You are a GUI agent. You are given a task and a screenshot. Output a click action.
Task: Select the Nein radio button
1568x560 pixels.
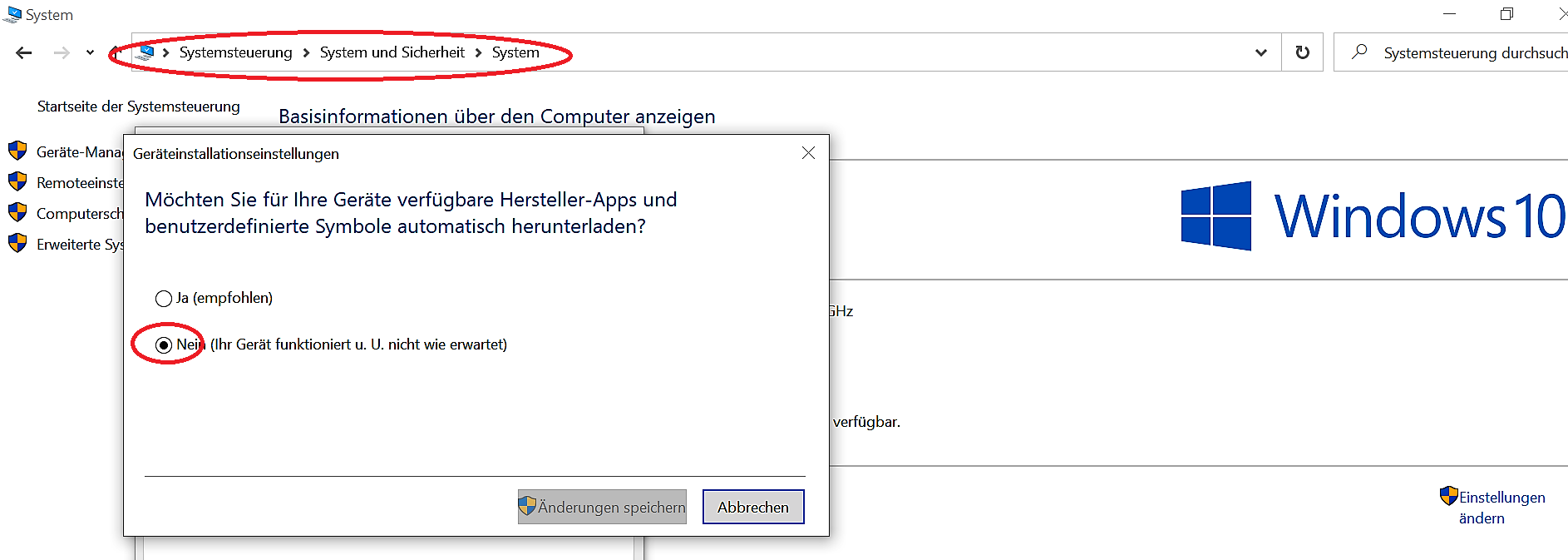164,344
